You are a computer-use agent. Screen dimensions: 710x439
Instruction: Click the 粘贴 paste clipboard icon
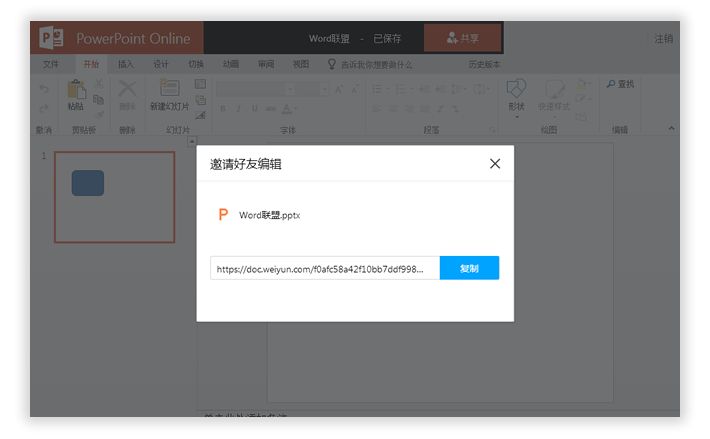[76, 90]
